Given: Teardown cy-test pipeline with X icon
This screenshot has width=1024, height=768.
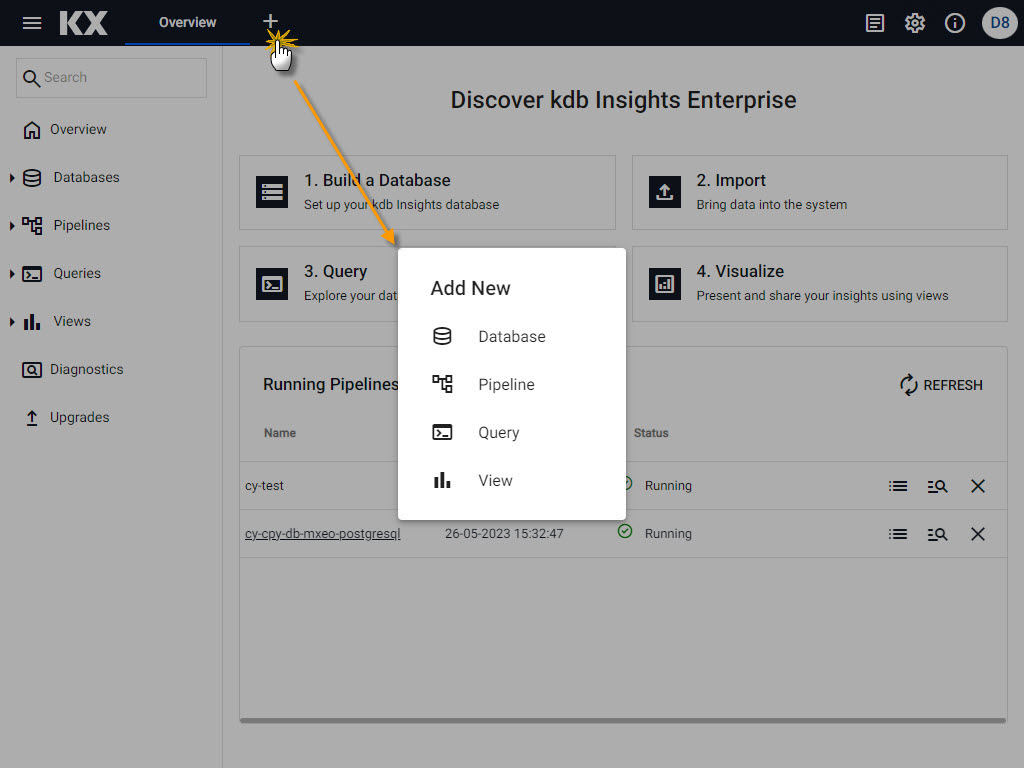Looking at the screenshot, I should coord(978,486).
